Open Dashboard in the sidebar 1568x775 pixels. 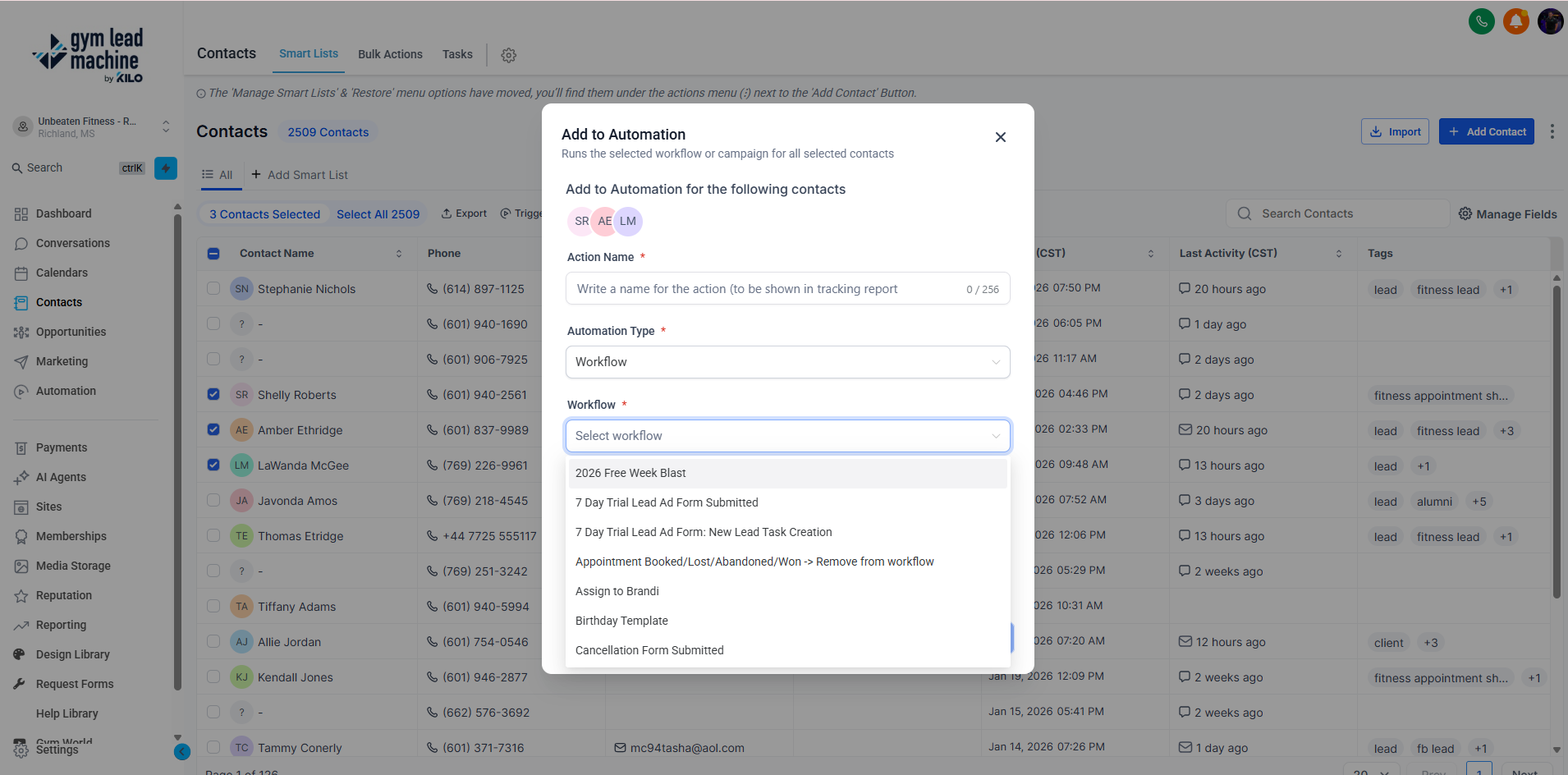pos(63,213)
